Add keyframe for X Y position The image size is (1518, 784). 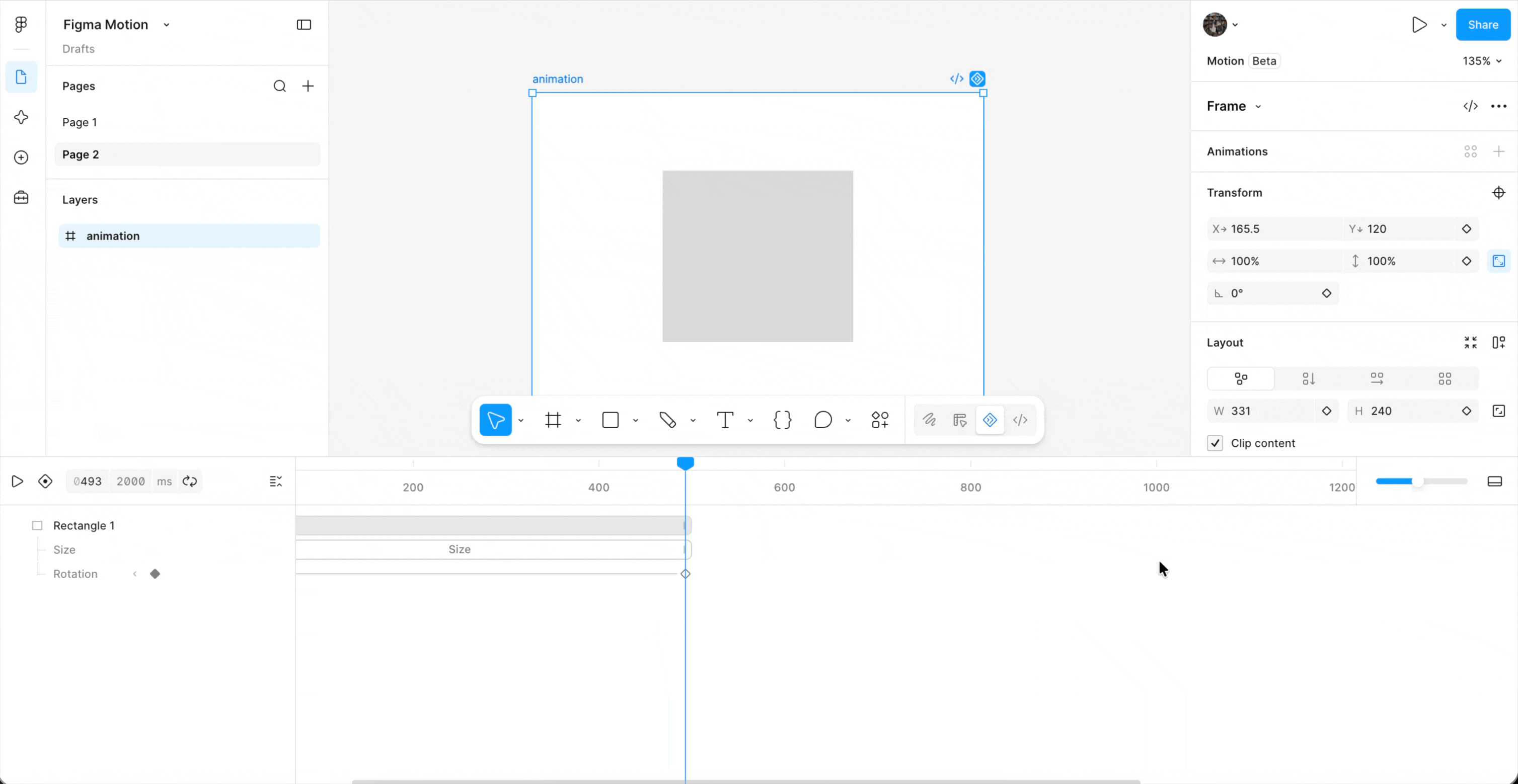pyautogui.click(x=1467, y=229)
